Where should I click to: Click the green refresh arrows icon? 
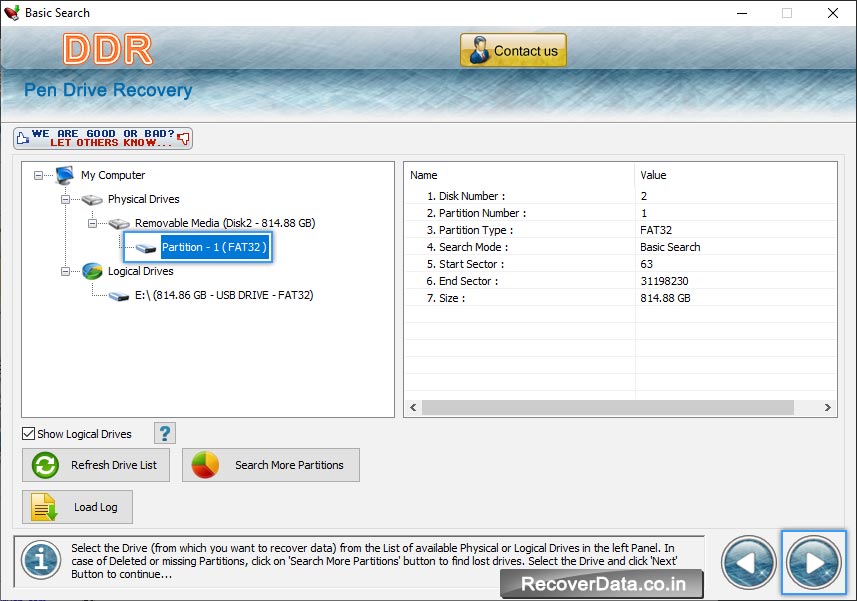click(x=45, y=466)
